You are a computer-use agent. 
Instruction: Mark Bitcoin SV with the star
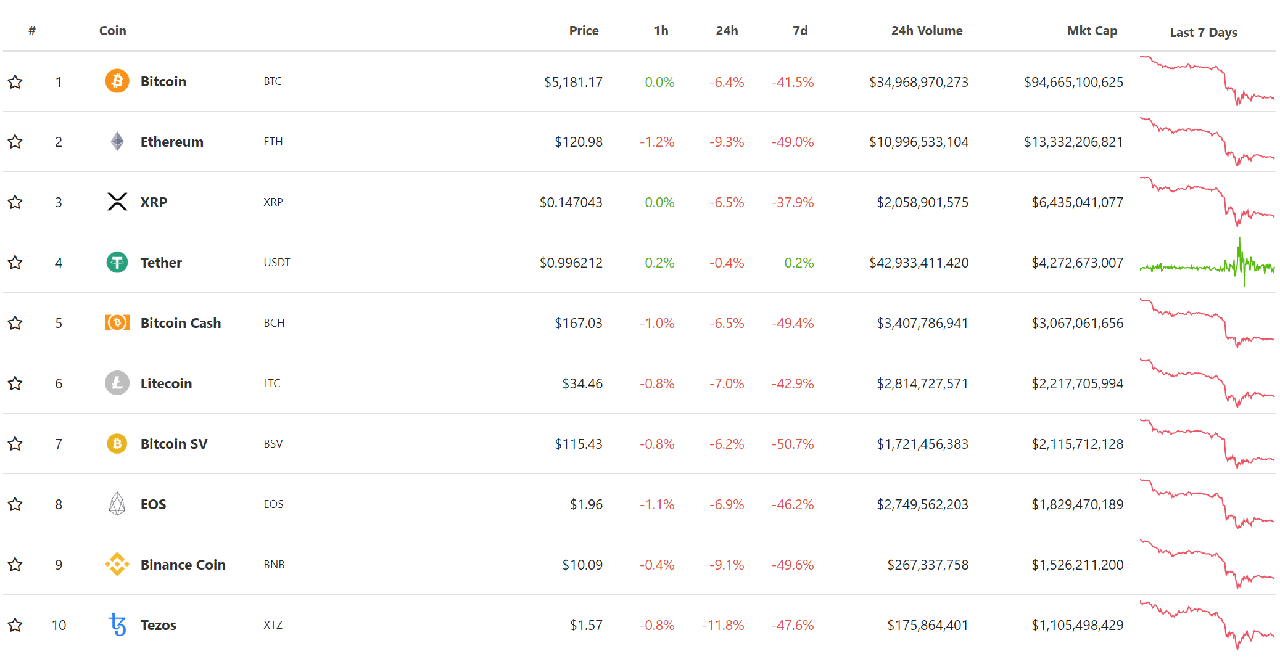[x=15, y=444]
